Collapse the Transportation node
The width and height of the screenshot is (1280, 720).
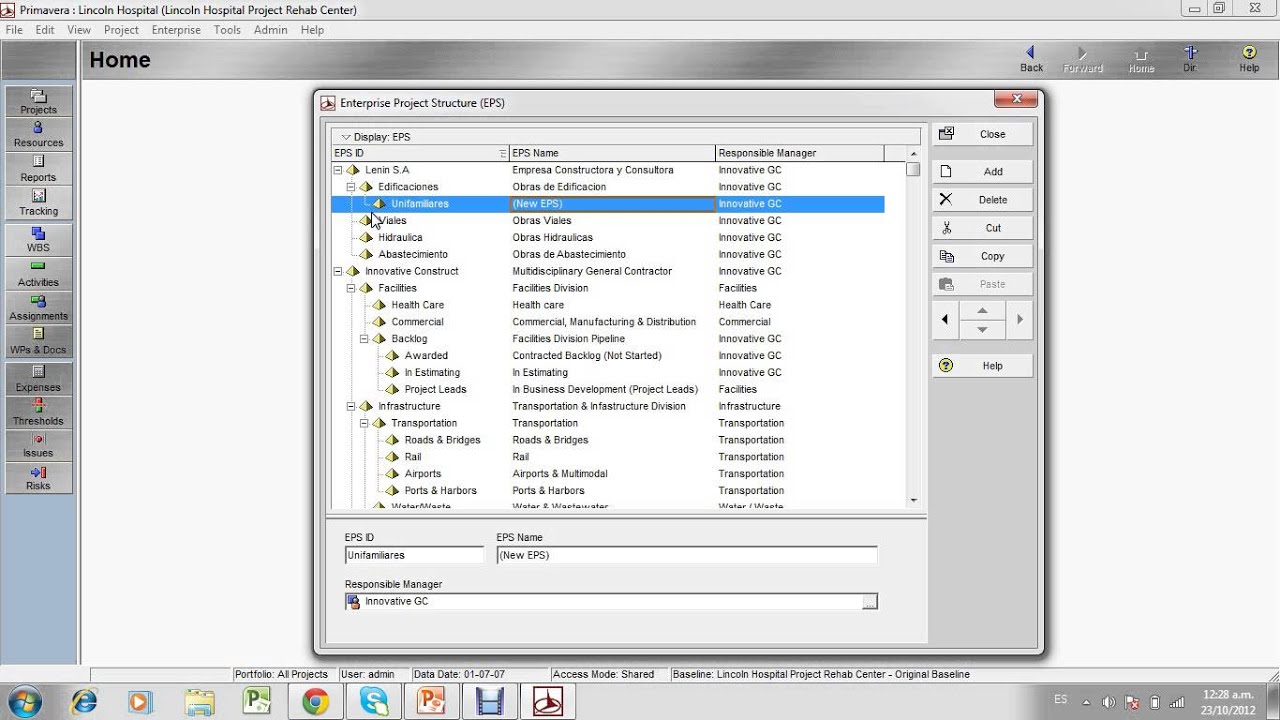(364, 423)
